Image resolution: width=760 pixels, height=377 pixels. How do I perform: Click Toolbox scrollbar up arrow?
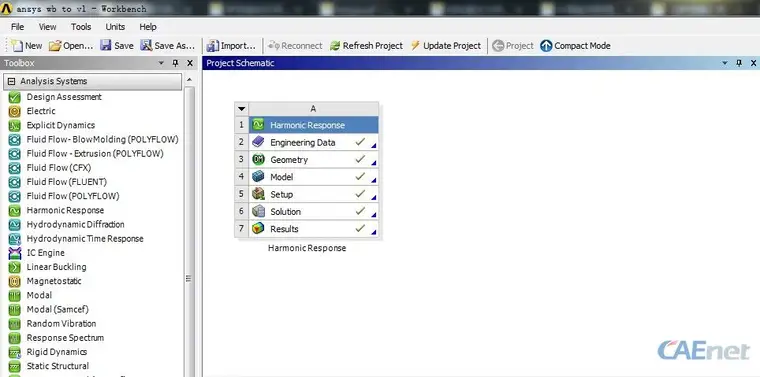pos(189,80)
